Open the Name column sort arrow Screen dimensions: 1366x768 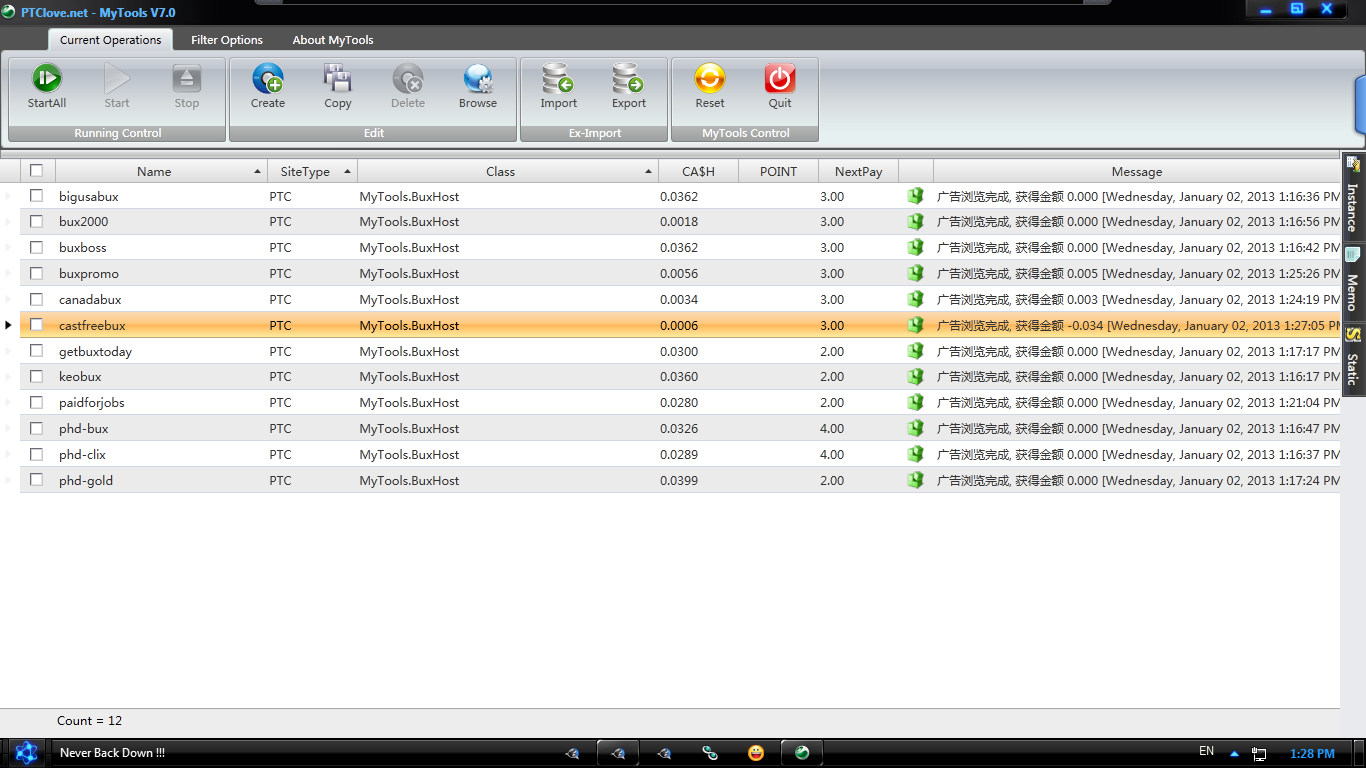[x=258, y=172]
